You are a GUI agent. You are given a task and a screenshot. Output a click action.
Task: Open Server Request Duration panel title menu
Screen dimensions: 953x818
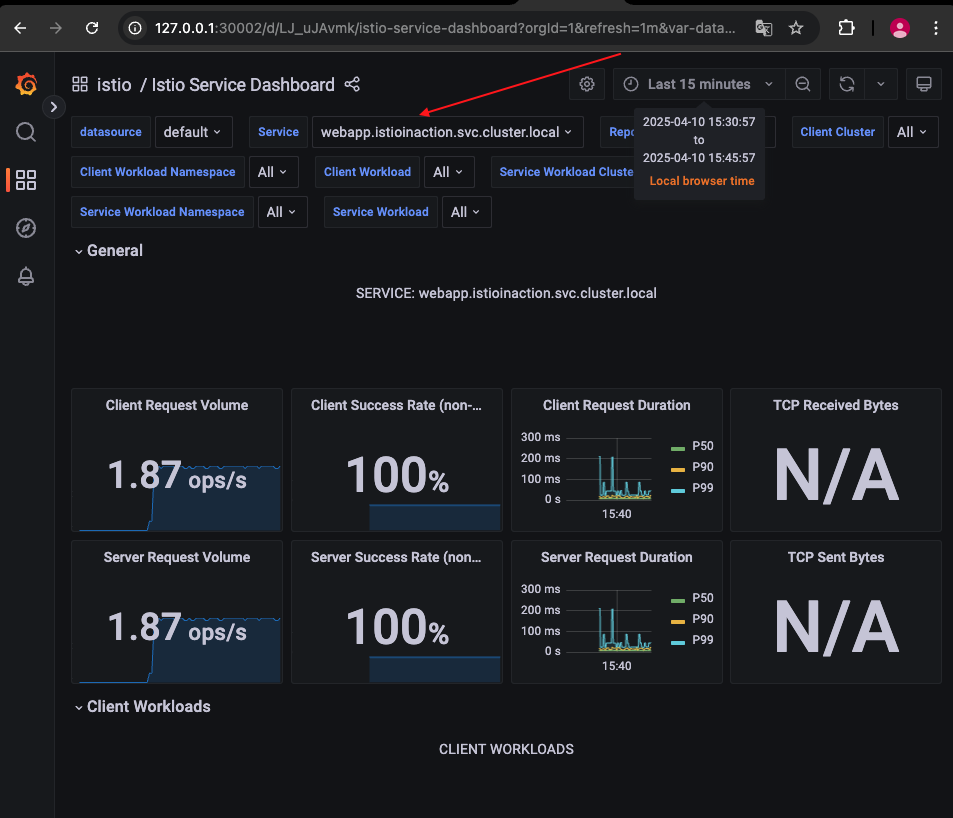[x=616, y=557]
